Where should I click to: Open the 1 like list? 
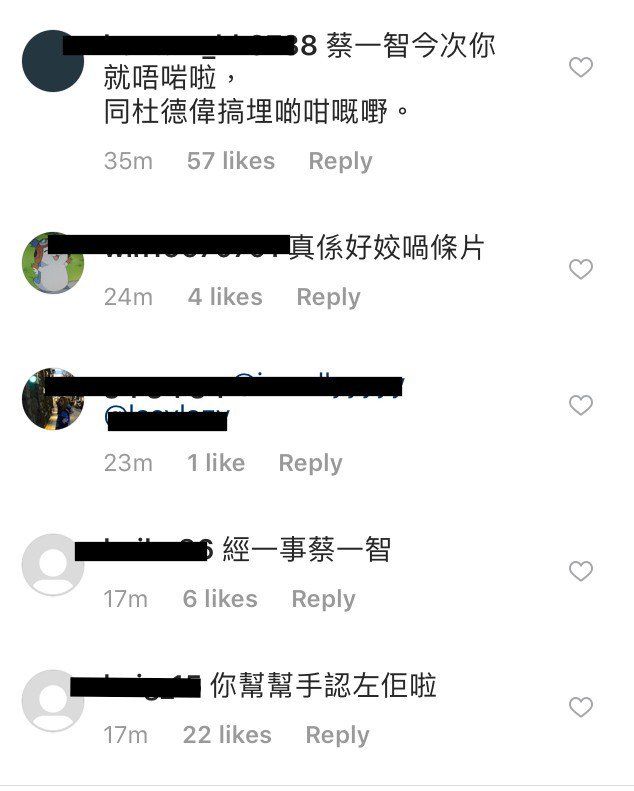(216, 463)
